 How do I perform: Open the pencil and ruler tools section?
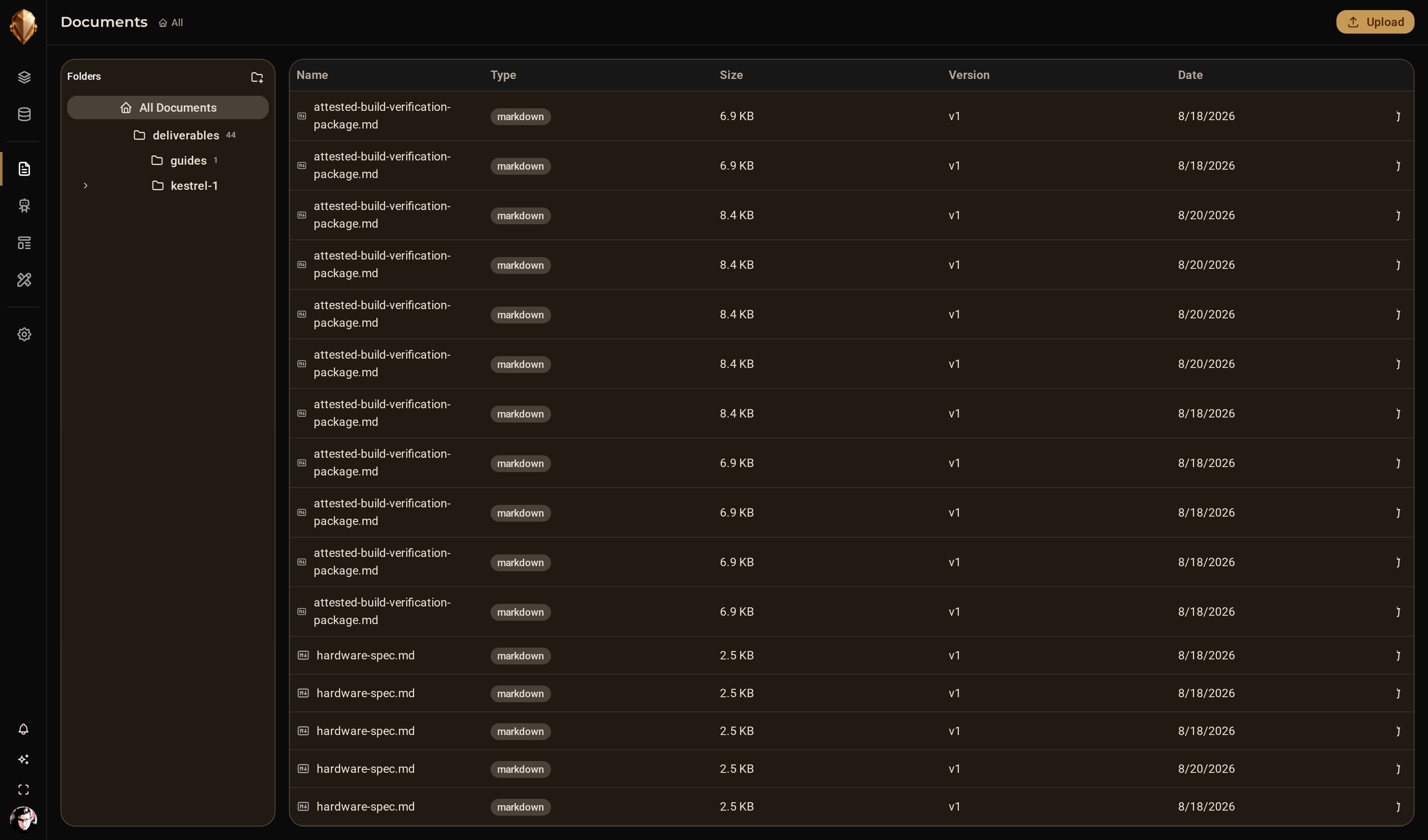(24, 279)
